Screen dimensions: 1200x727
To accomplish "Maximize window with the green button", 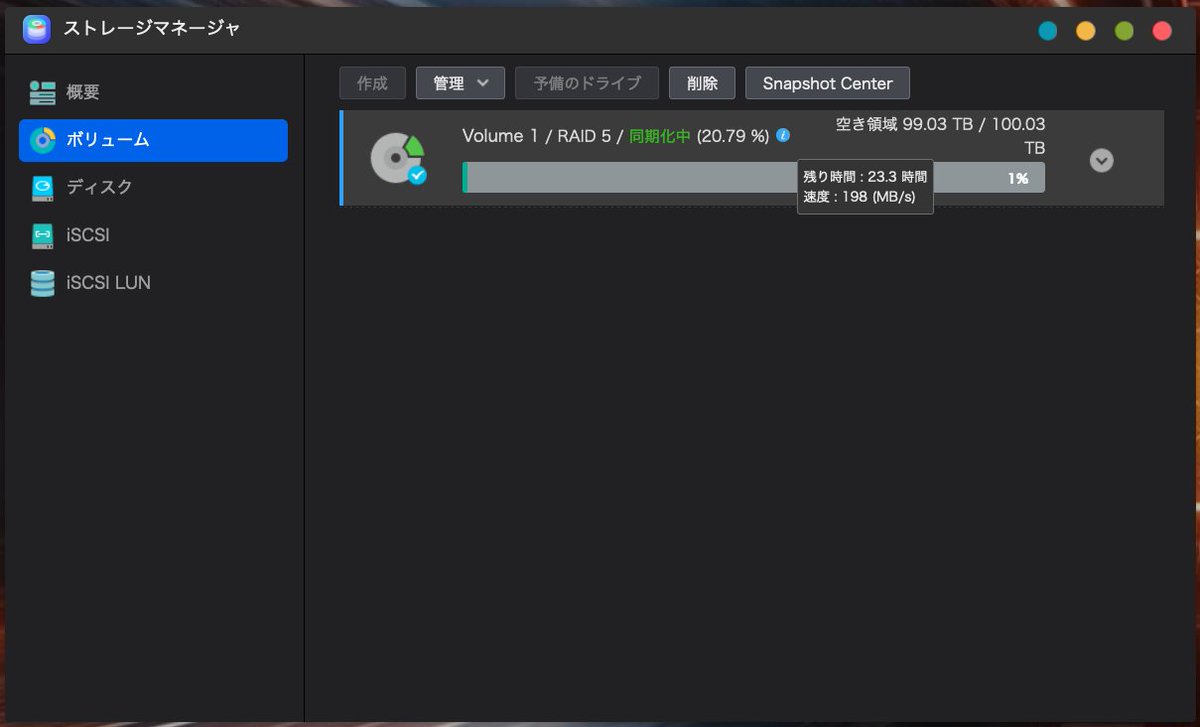I will [x=1124, y=31].
